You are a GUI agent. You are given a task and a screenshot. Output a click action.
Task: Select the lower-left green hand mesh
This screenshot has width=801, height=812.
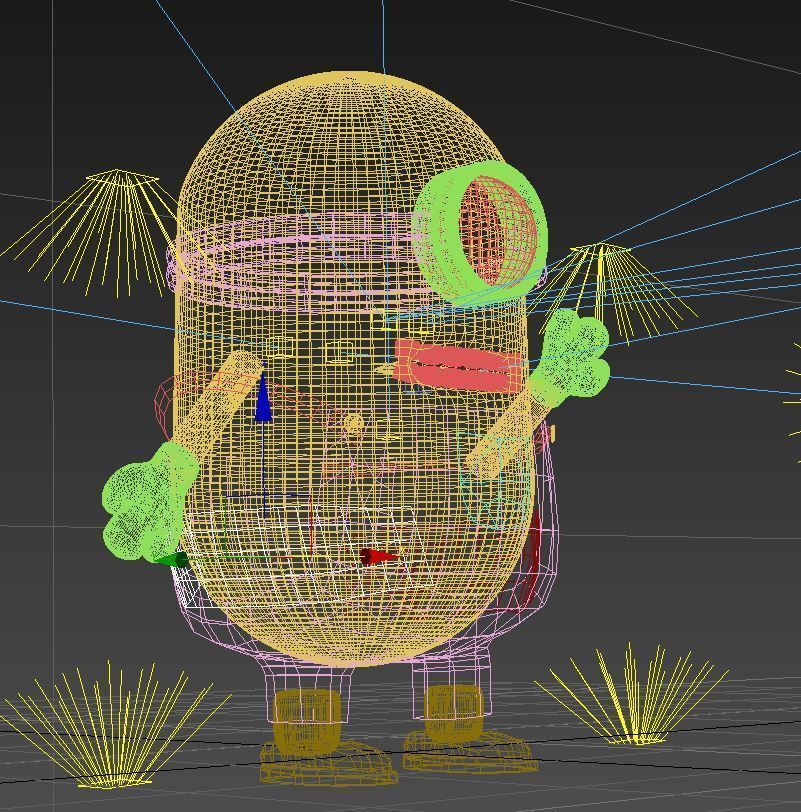click(x=148, y=501)
